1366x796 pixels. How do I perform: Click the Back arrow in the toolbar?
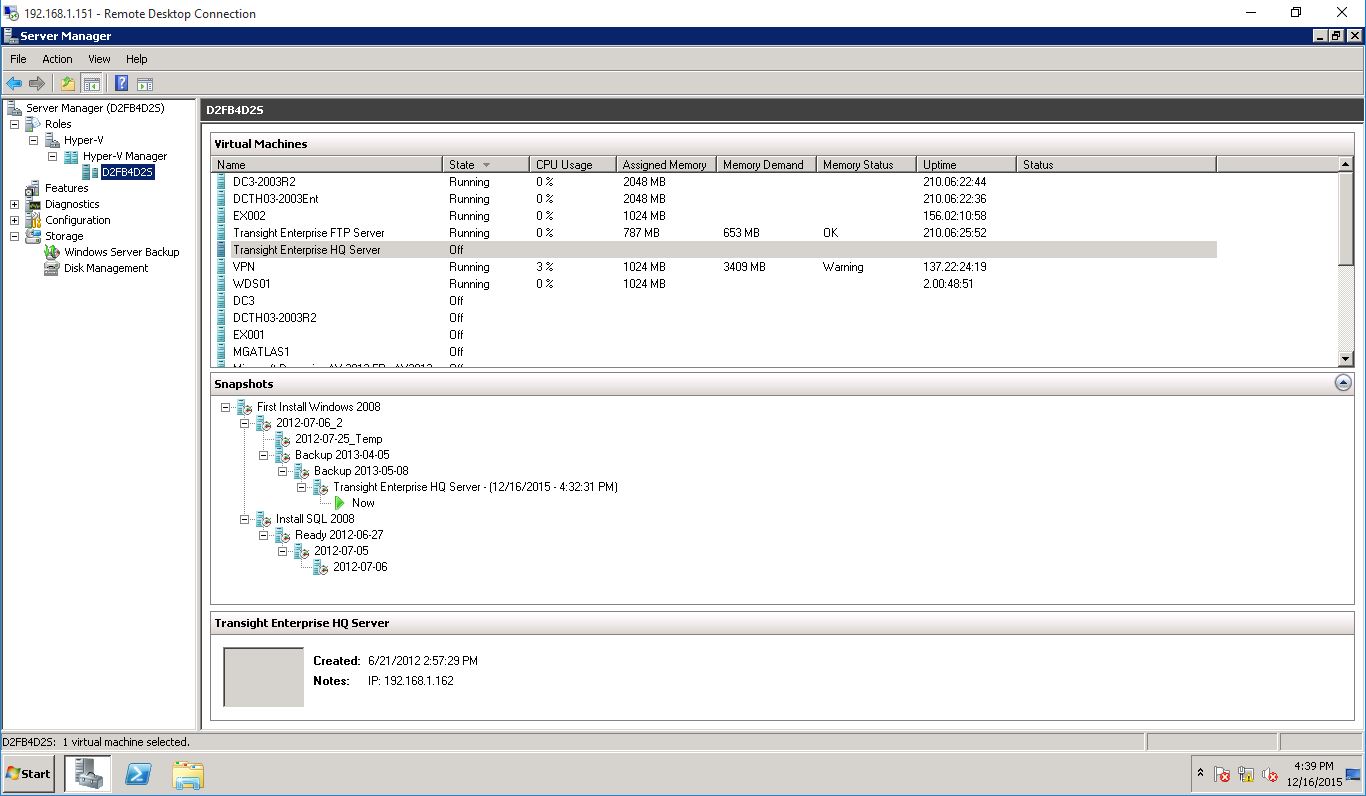pyautogui.click(x=14, y=84)
